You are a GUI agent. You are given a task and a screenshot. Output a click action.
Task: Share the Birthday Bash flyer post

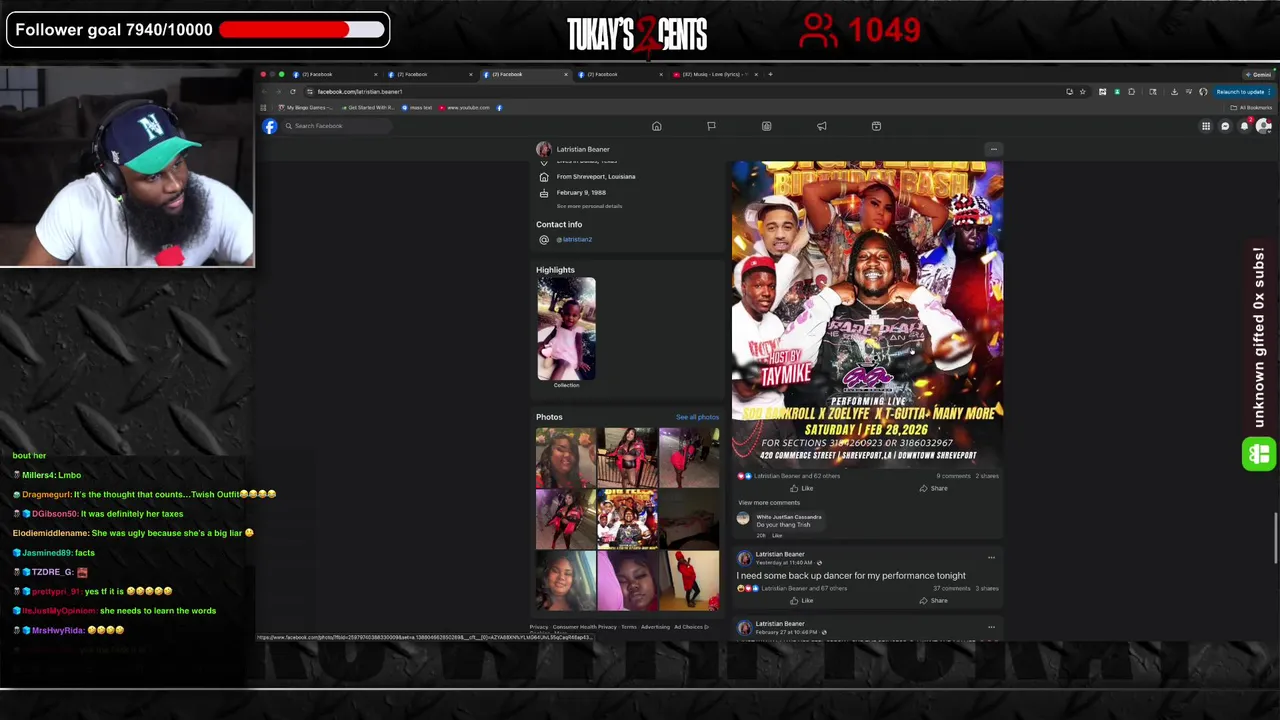(933, 488)
